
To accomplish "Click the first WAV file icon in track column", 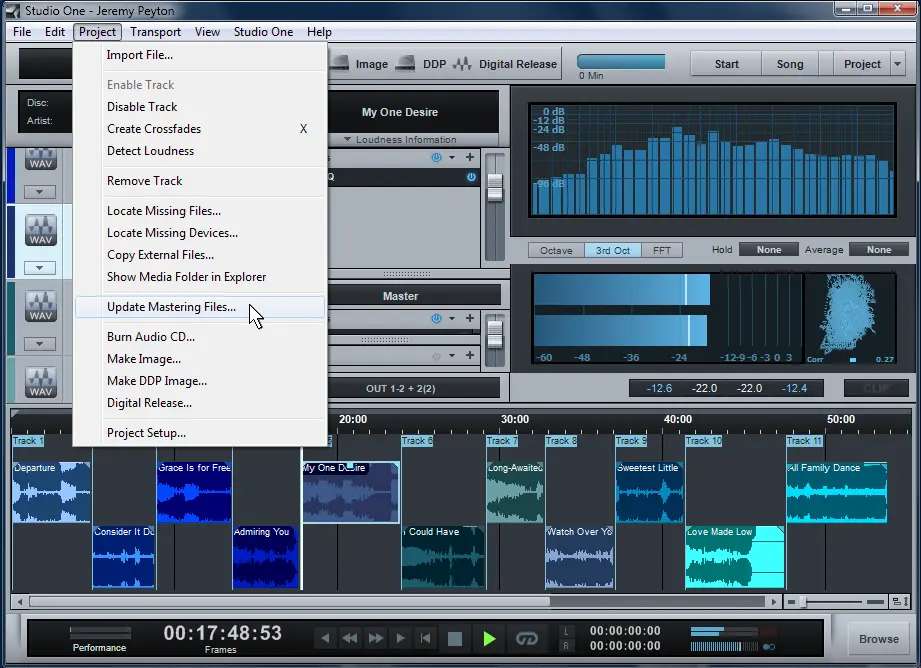I will tap(41, 159).
